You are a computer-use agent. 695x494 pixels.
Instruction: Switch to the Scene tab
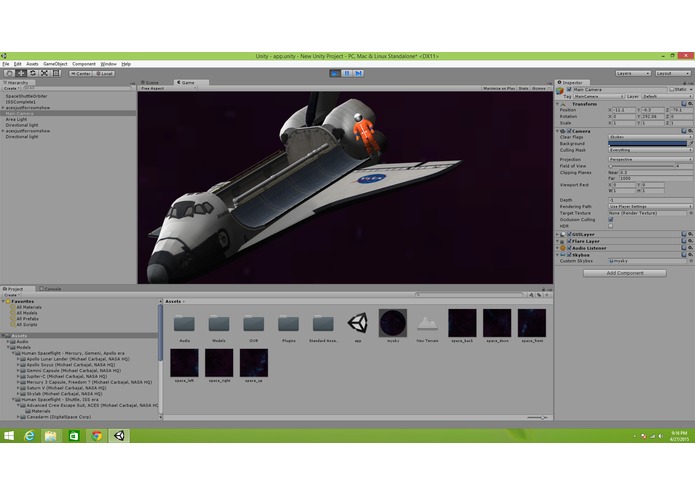(151, 82)
